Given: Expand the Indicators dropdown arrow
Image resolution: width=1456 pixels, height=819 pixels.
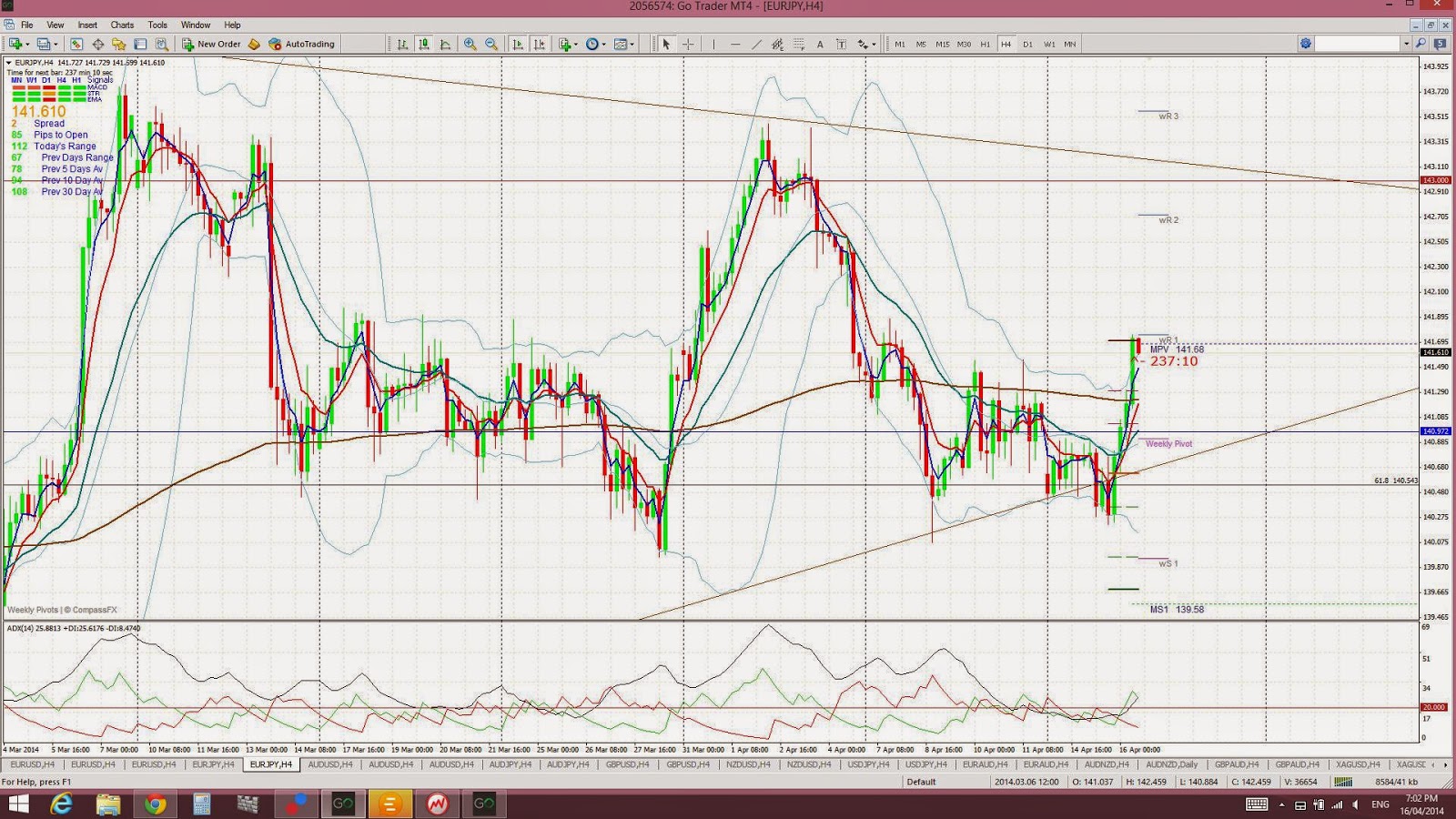Looking at the screenshot, I should [x=576, y=44].
